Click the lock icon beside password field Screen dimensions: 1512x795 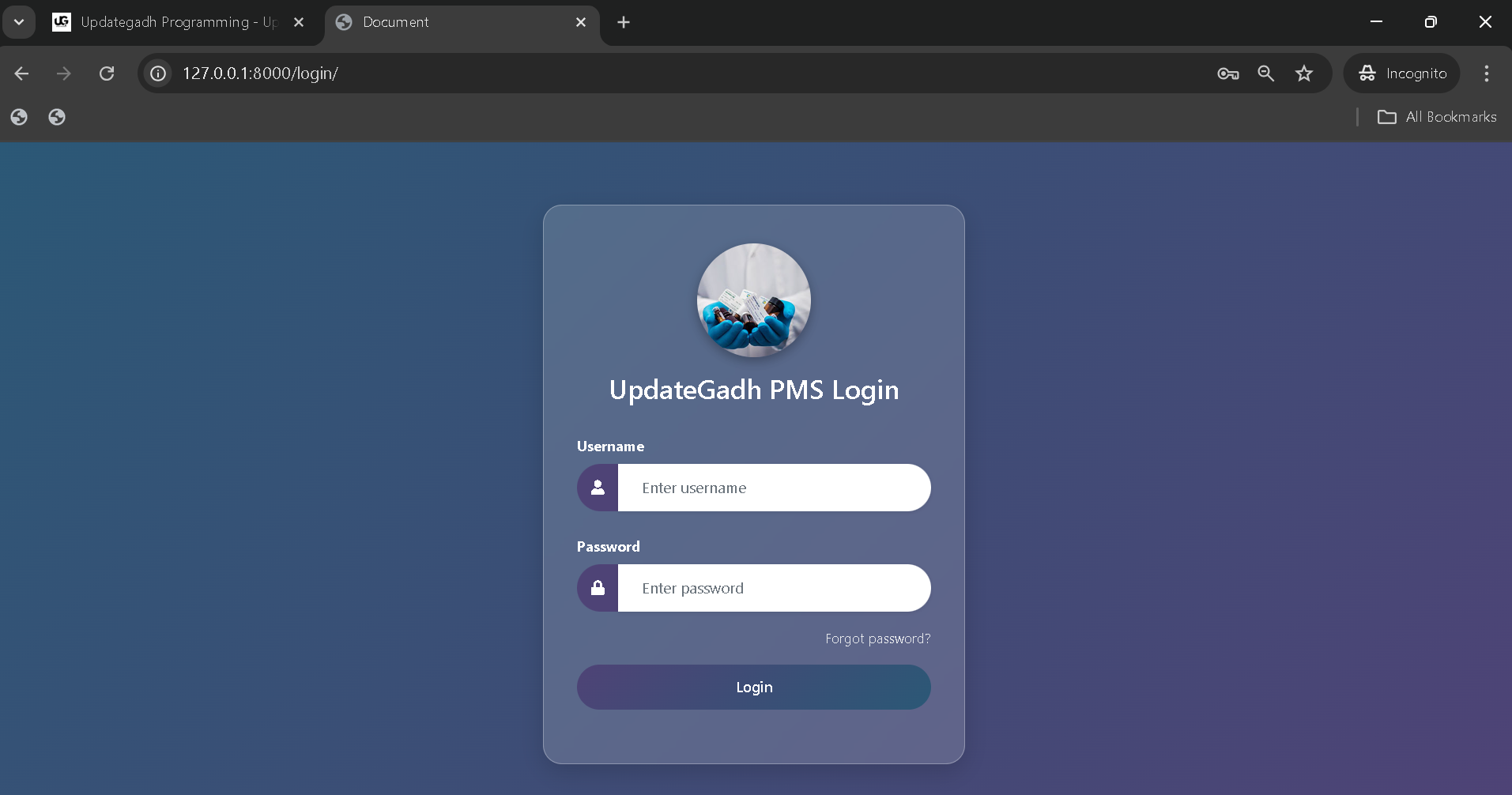(598, 588)
